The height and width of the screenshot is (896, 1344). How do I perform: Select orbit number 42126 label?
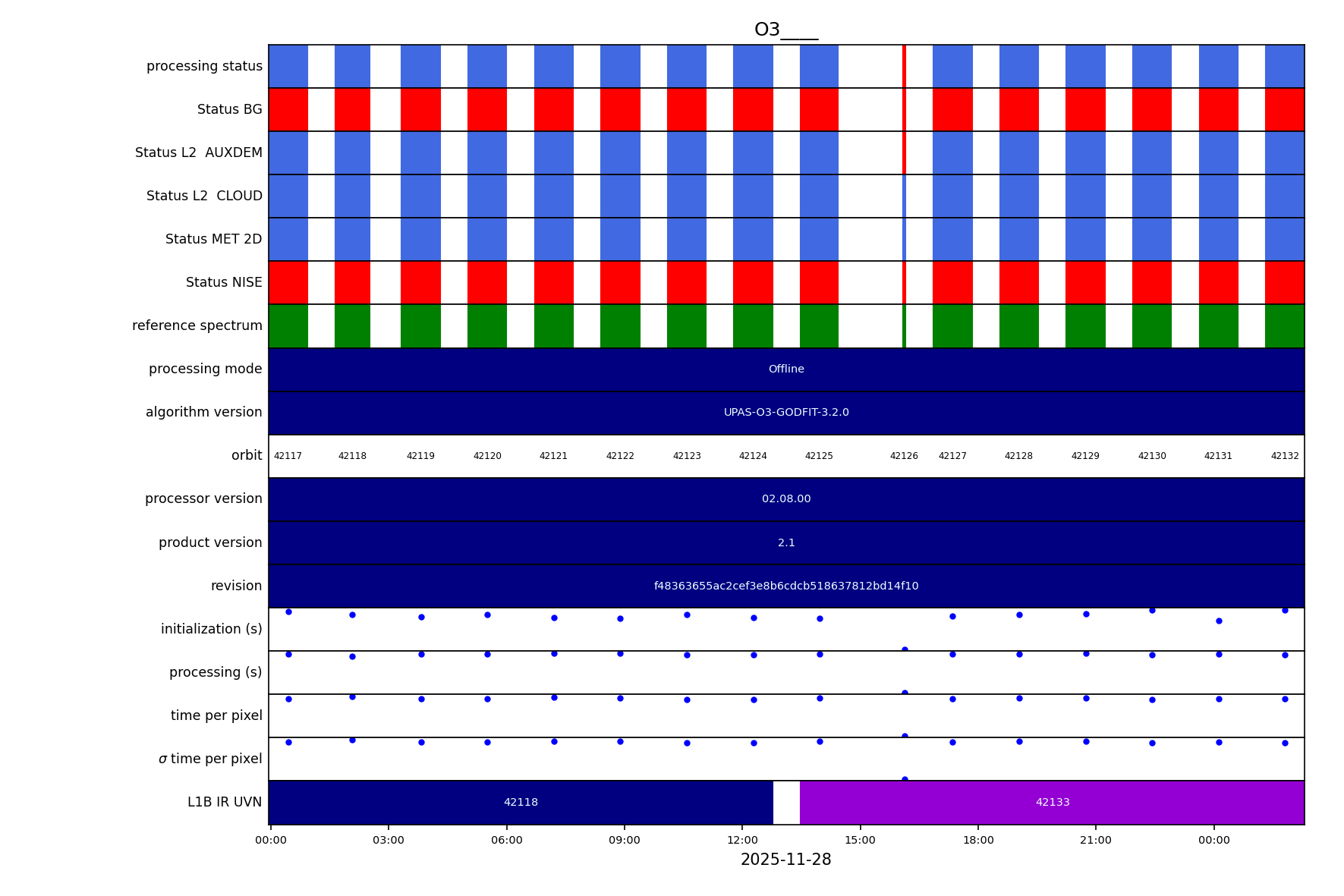click(x=904, y=457)
